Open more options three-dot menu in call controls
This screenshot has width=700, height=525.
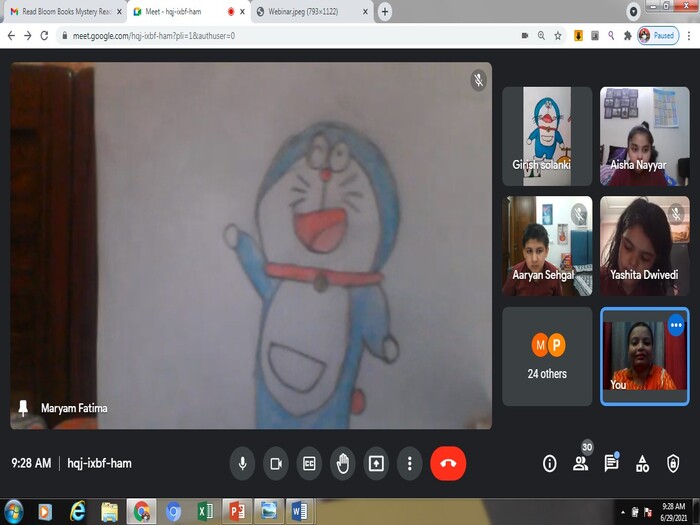(x=409, y=463)
